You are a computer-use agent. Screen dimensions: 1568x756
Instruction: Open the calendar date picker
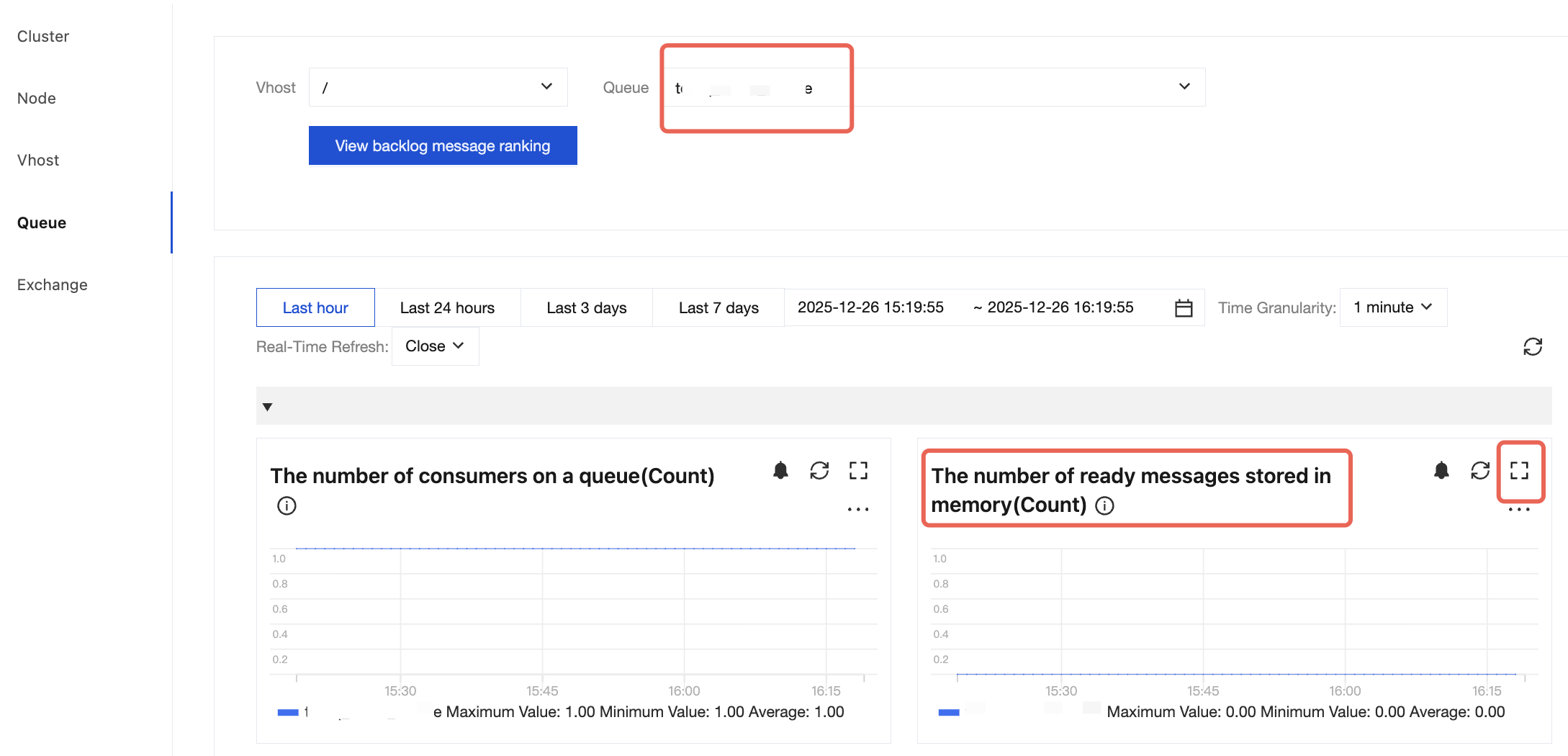(1184, 308)
